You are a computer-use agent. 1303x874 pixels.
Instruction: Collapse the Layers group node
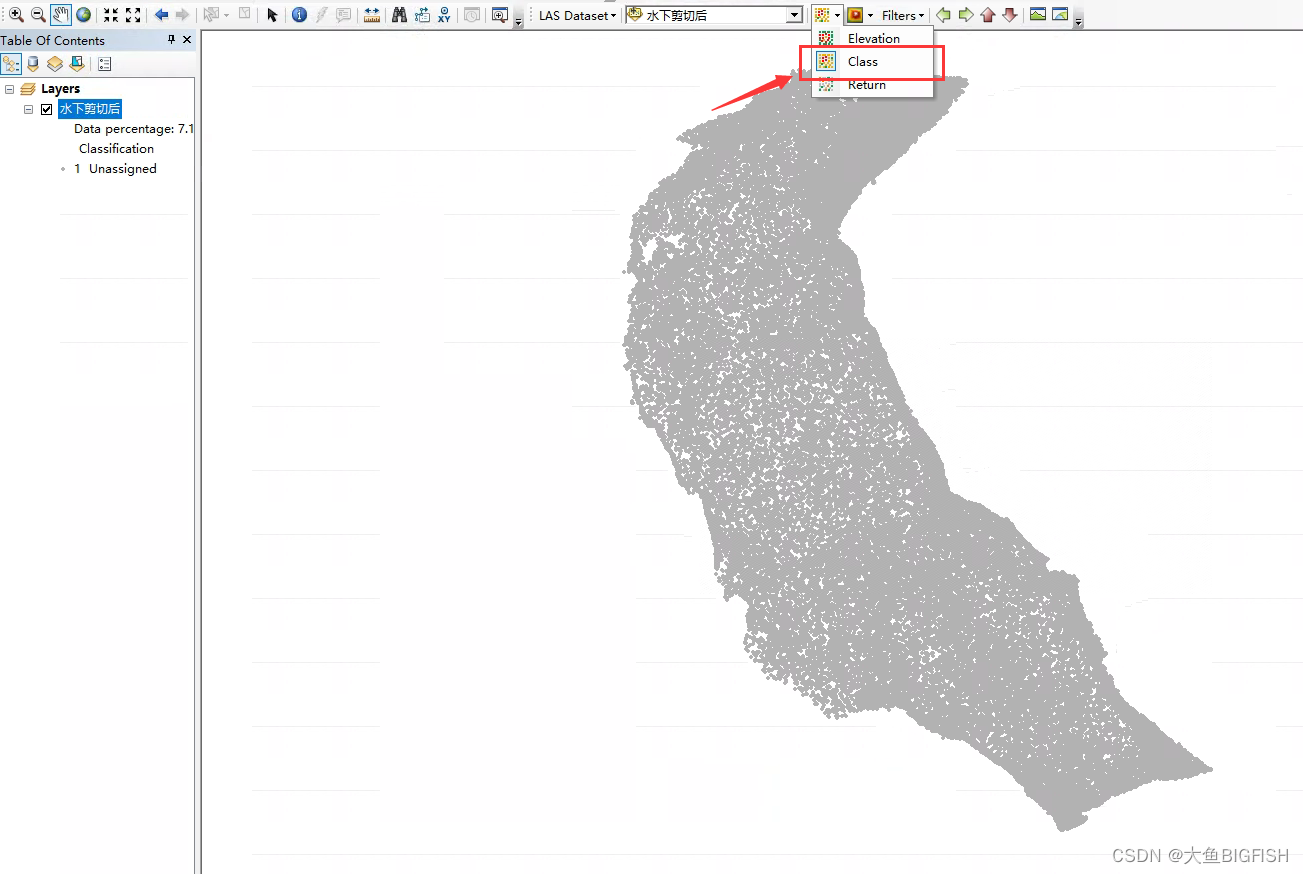click(10, 88)
